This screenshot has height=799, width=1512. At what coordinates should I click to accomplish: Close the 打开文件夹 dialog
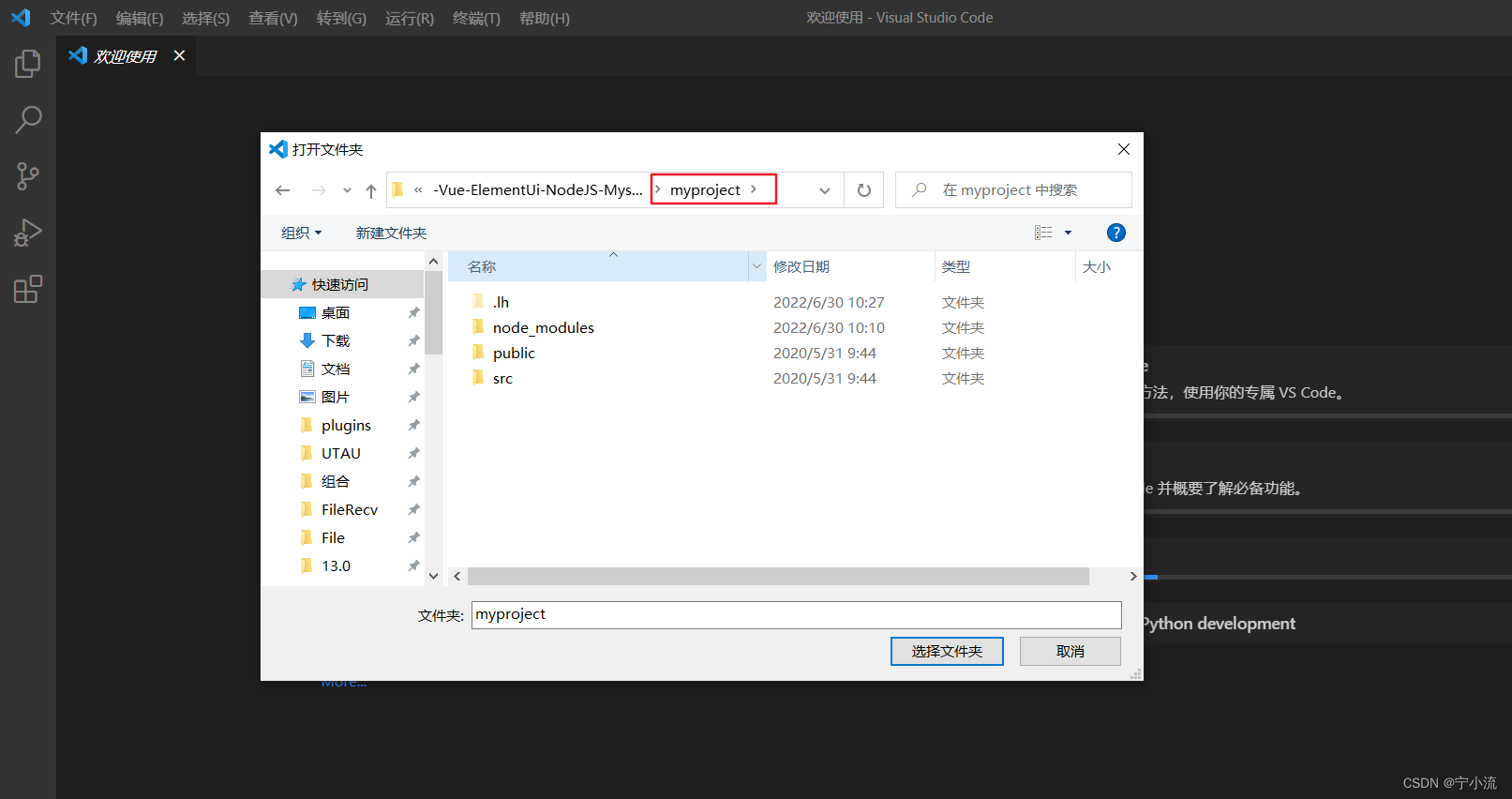[x=1124, y=149]
